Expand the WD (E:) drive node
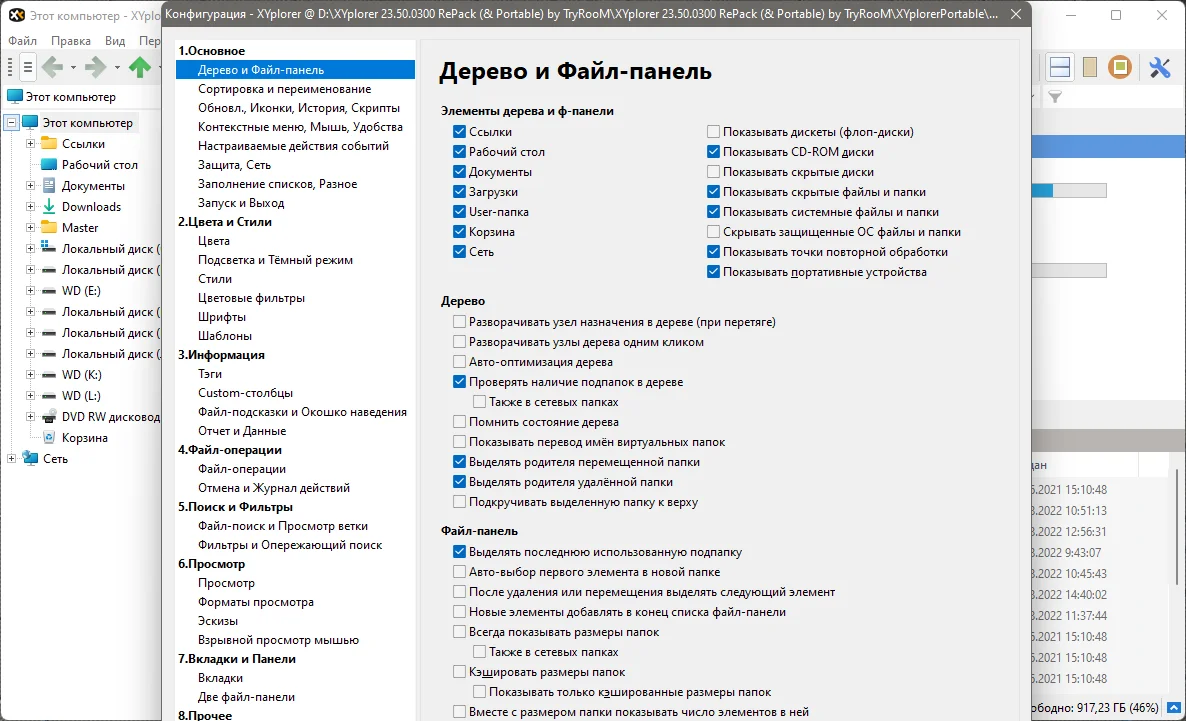The height and width of the screenshot is (721, 1186). pos(30,291)
